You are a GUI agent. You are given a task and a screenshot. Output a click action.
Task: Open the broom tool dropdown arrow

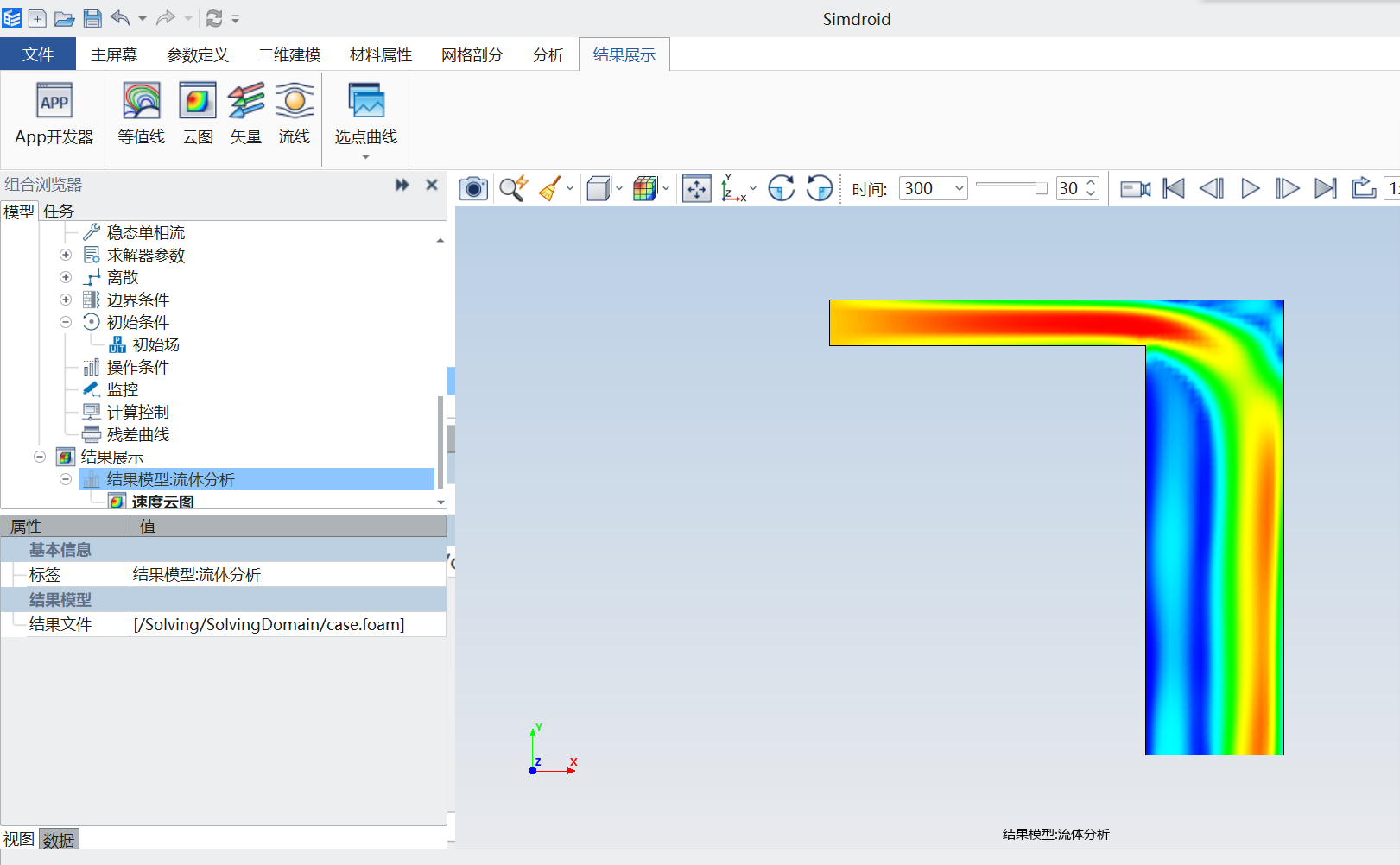570,188
